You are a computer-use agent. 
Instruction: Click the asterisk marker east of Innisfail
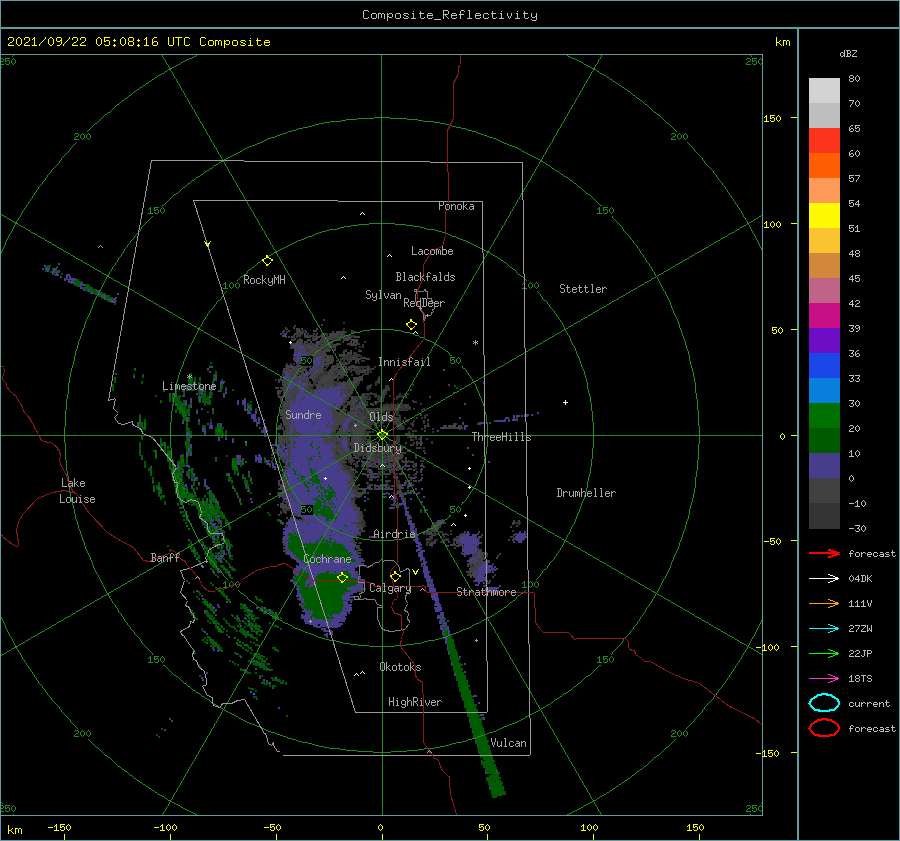475,343
